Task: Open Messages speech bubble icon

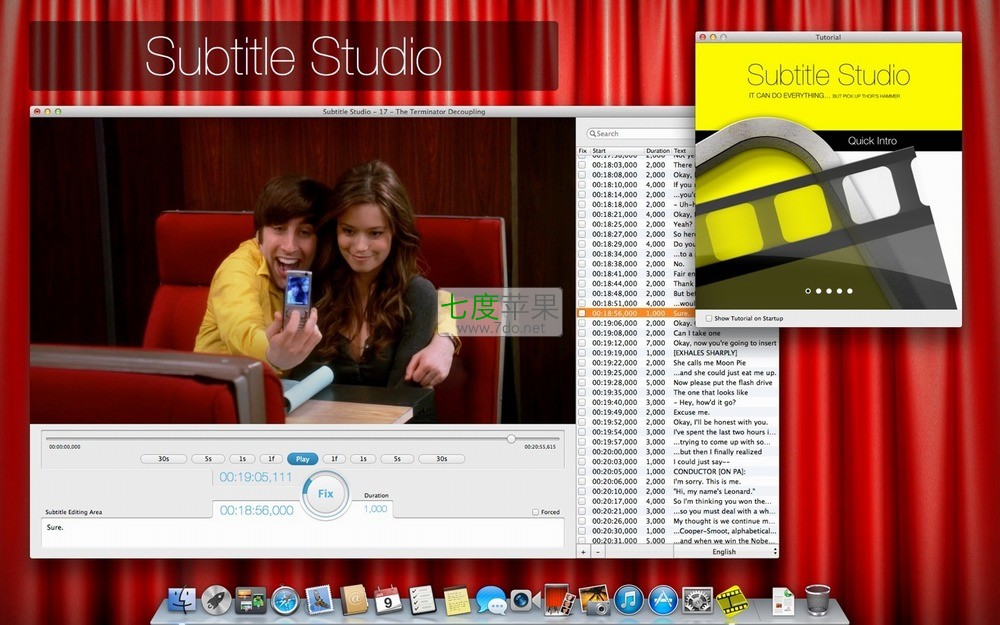Action: [x=491, y=600]
